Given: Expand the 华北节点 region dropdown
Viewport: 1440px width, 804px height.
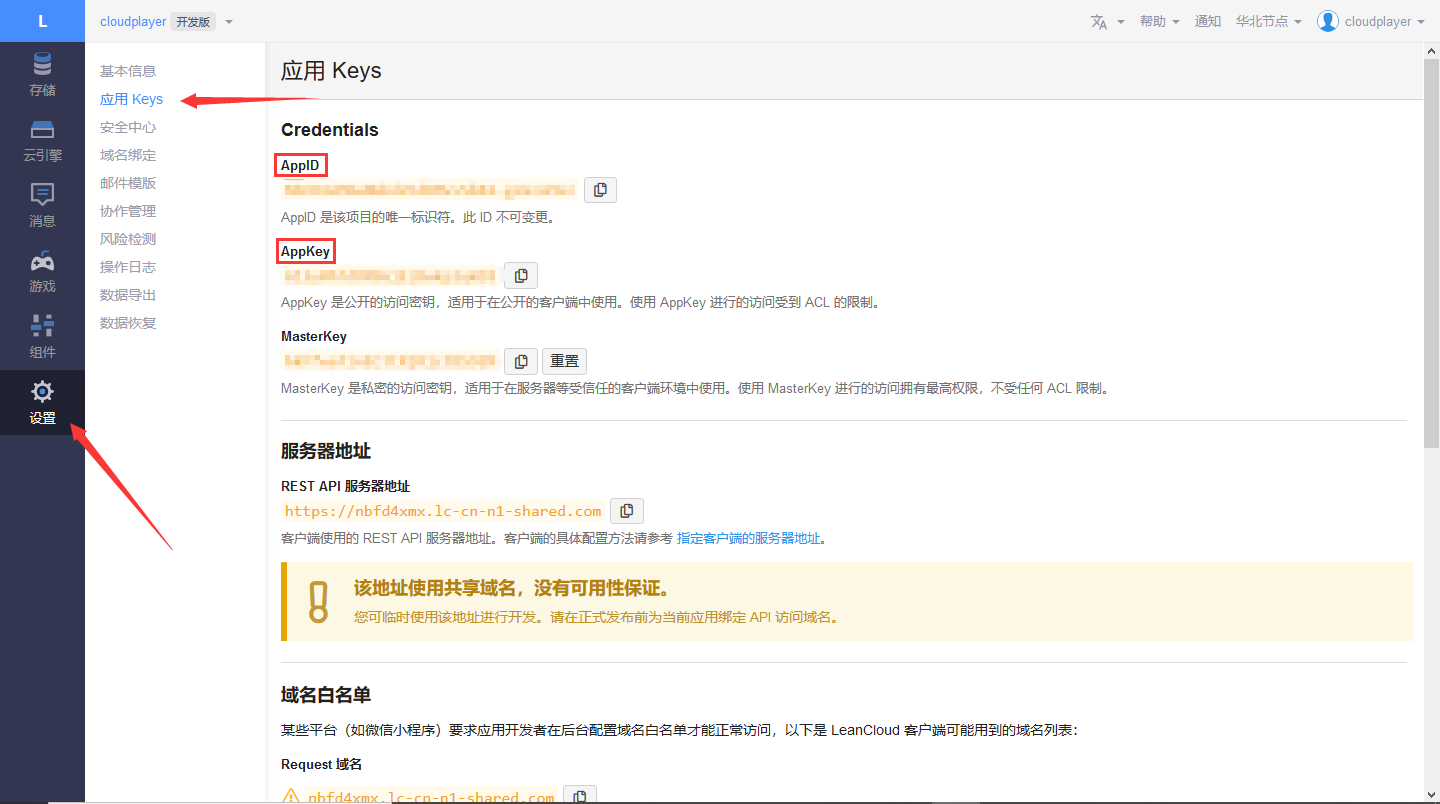Looking at the screenshot, I should tap(1268, 21).
